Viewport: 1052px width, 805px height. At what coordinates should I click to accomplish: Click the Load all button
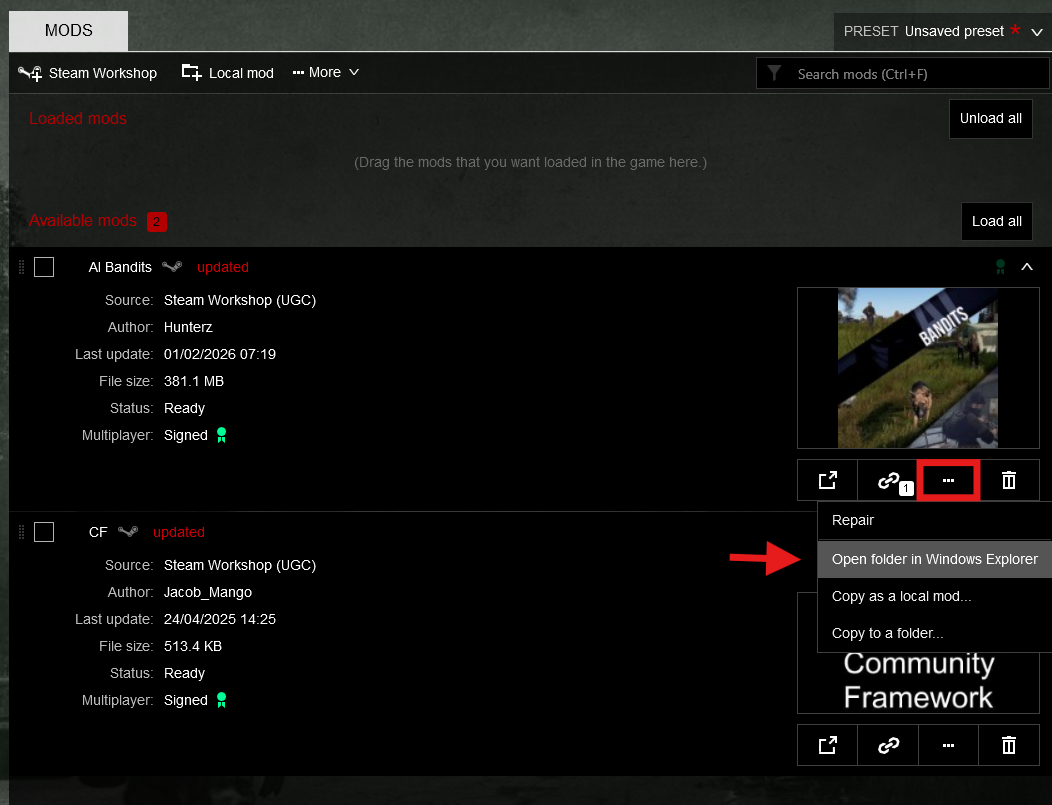click(x=996, y=221)
